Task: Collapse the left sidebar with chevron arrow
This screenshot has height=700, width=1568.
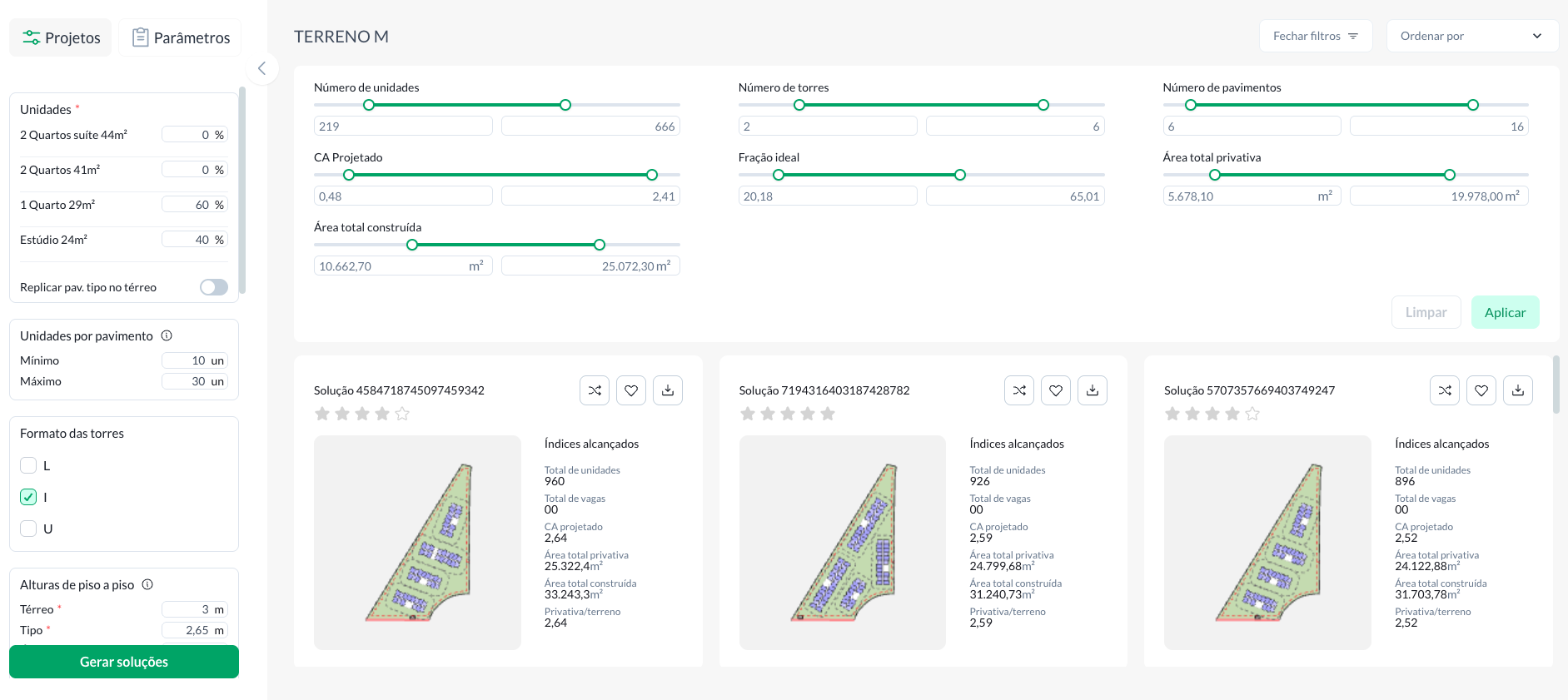Action: 262,68
